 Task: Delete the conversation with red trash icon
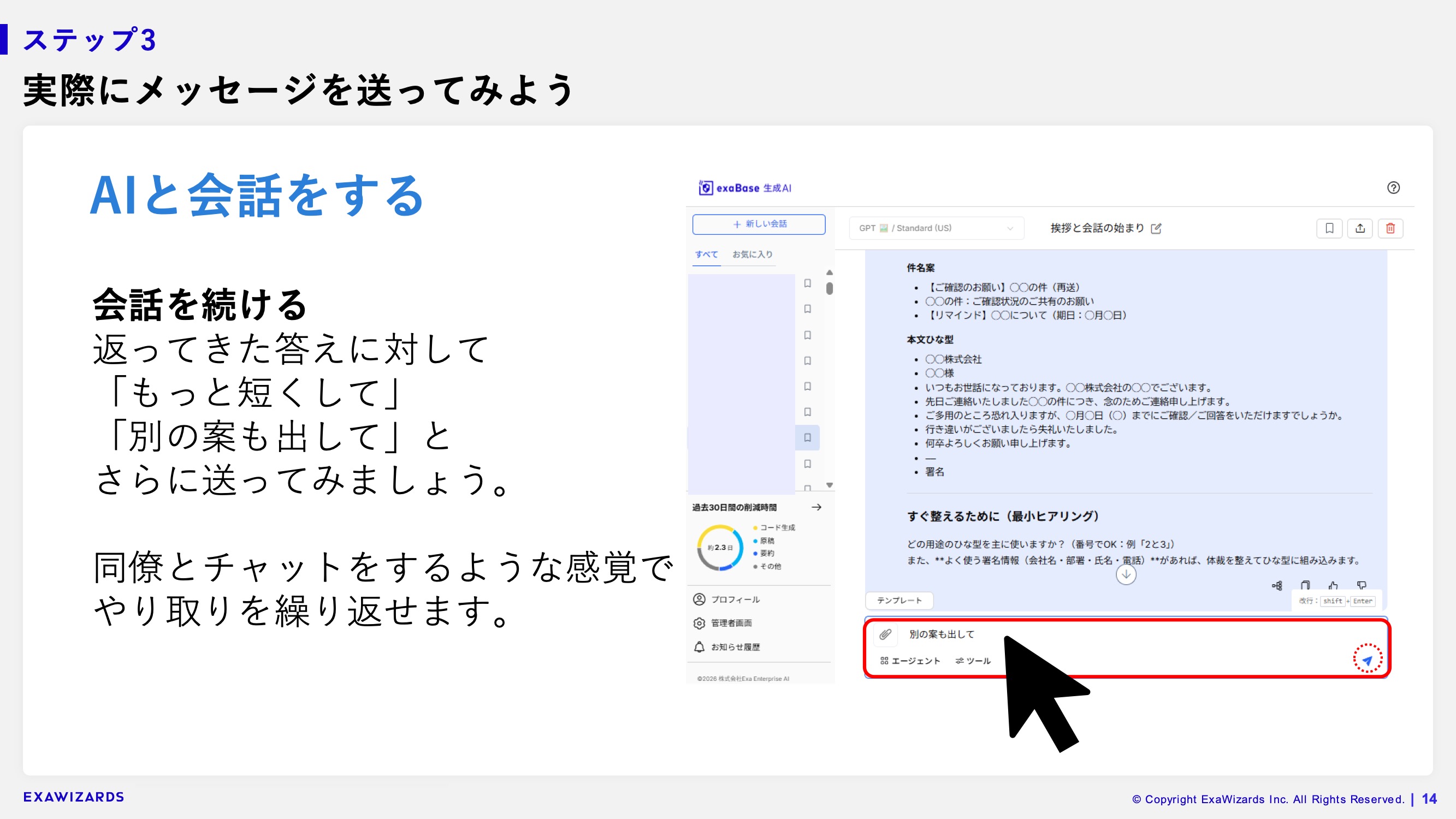pos(1390,228)
